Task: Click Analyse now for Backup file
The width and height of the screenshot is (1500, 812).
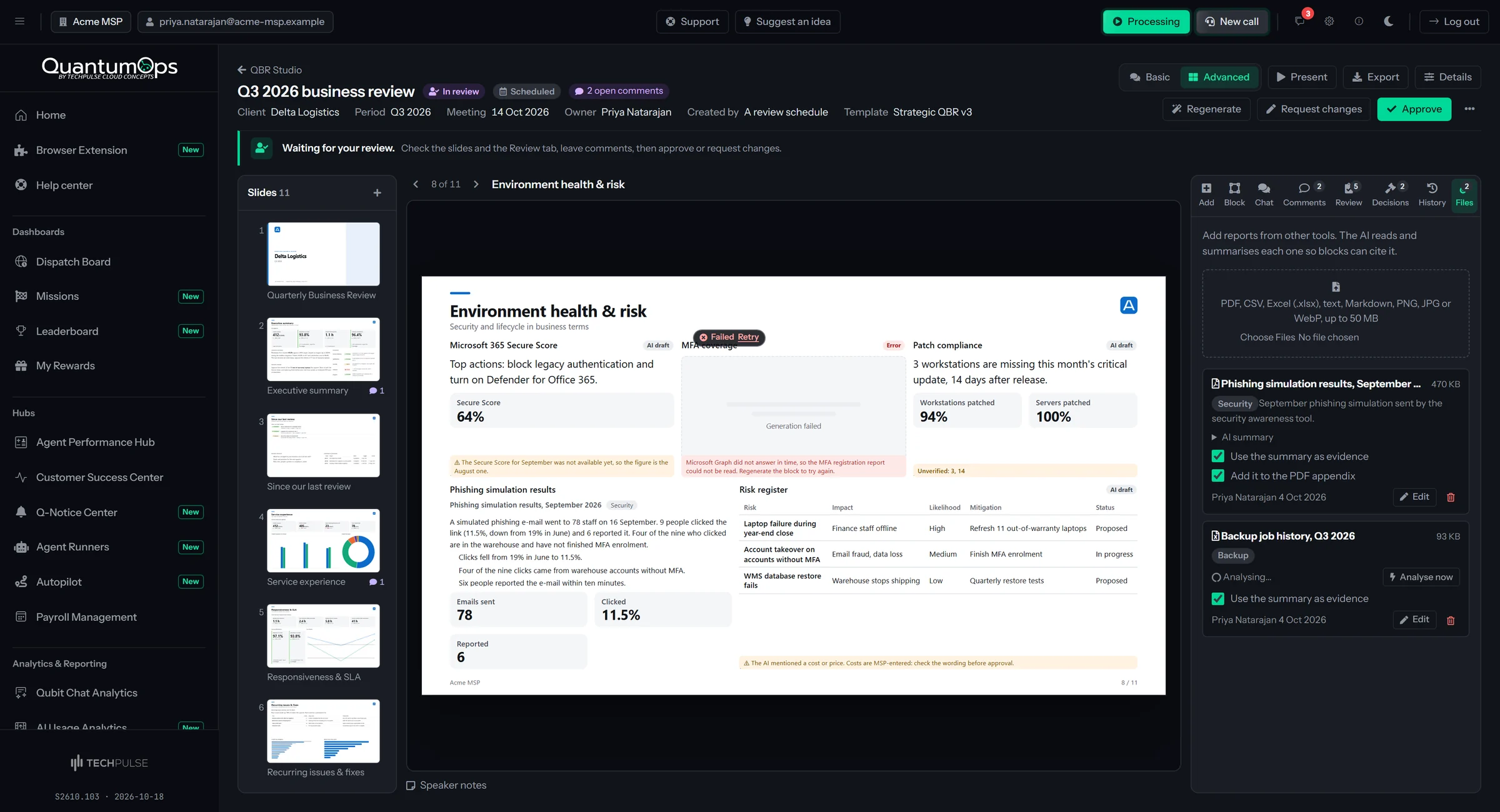Action: pos(1421,577)
